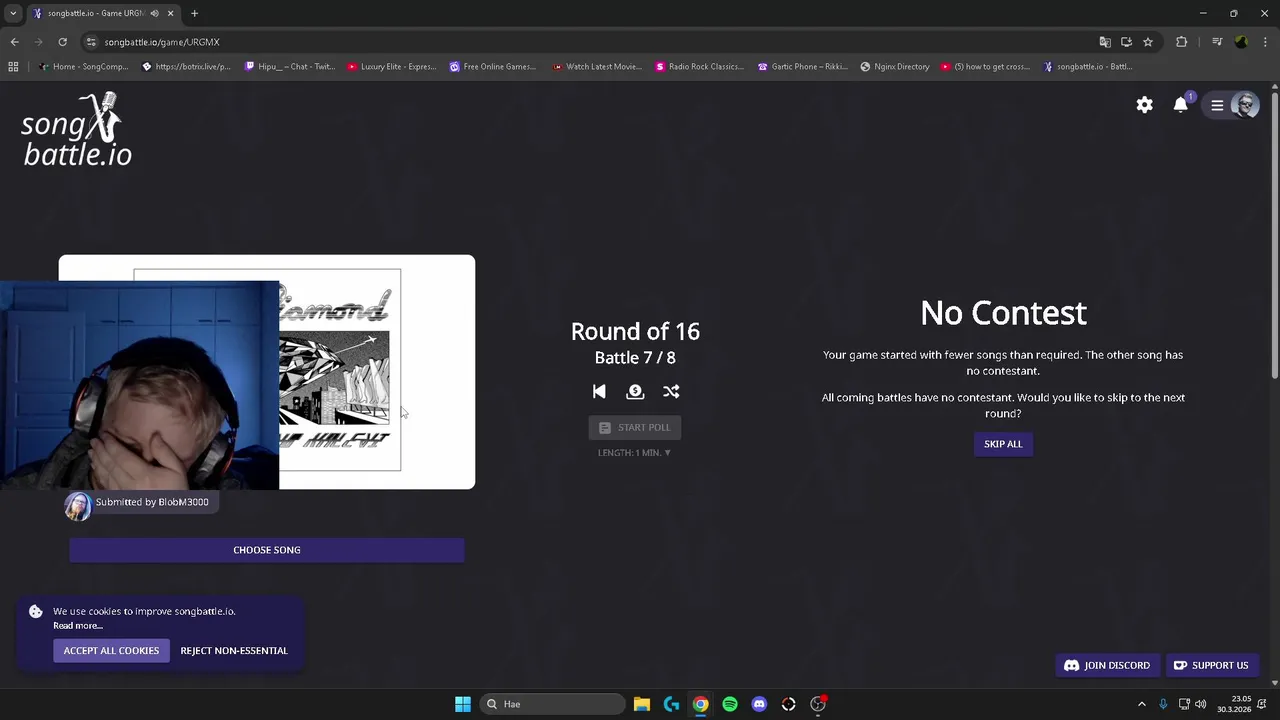Image resolution: width=1280 pixels, height=720 pixels.
Task: Click the coin icon under Battle 7 / 8
Action: pyautogui.click(x=635, y=392)
